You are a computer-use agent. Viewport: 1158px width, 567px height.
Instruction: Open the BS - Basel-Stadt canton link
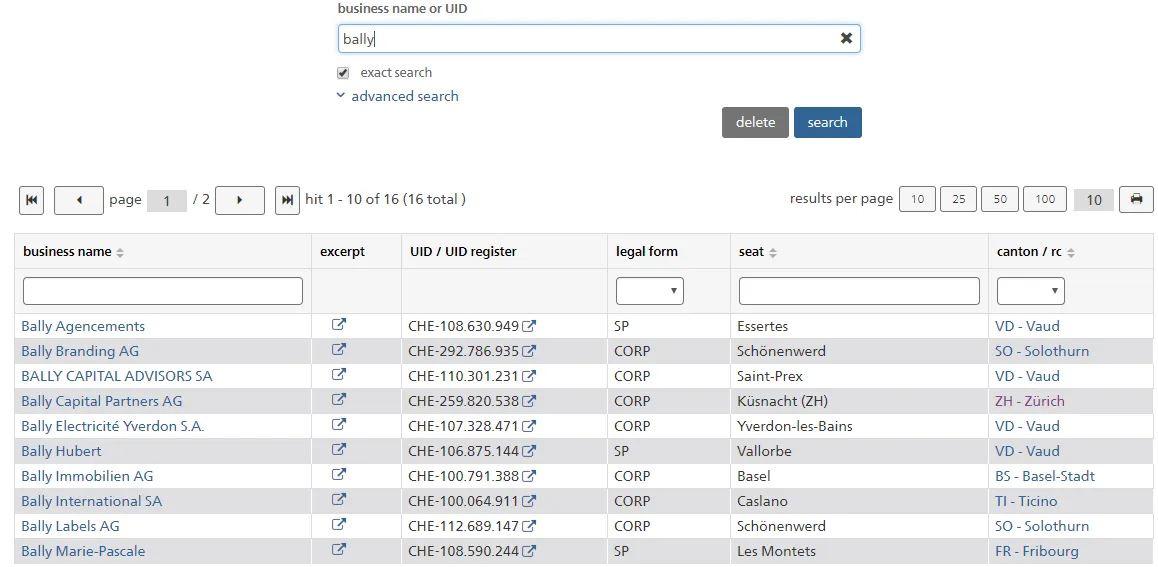pos(1045,477)
